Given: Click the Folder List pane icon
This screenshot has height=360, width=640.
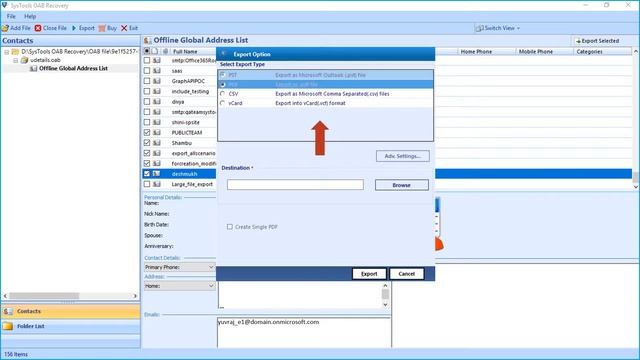Looking at the screenshot, I should [8, 327].
